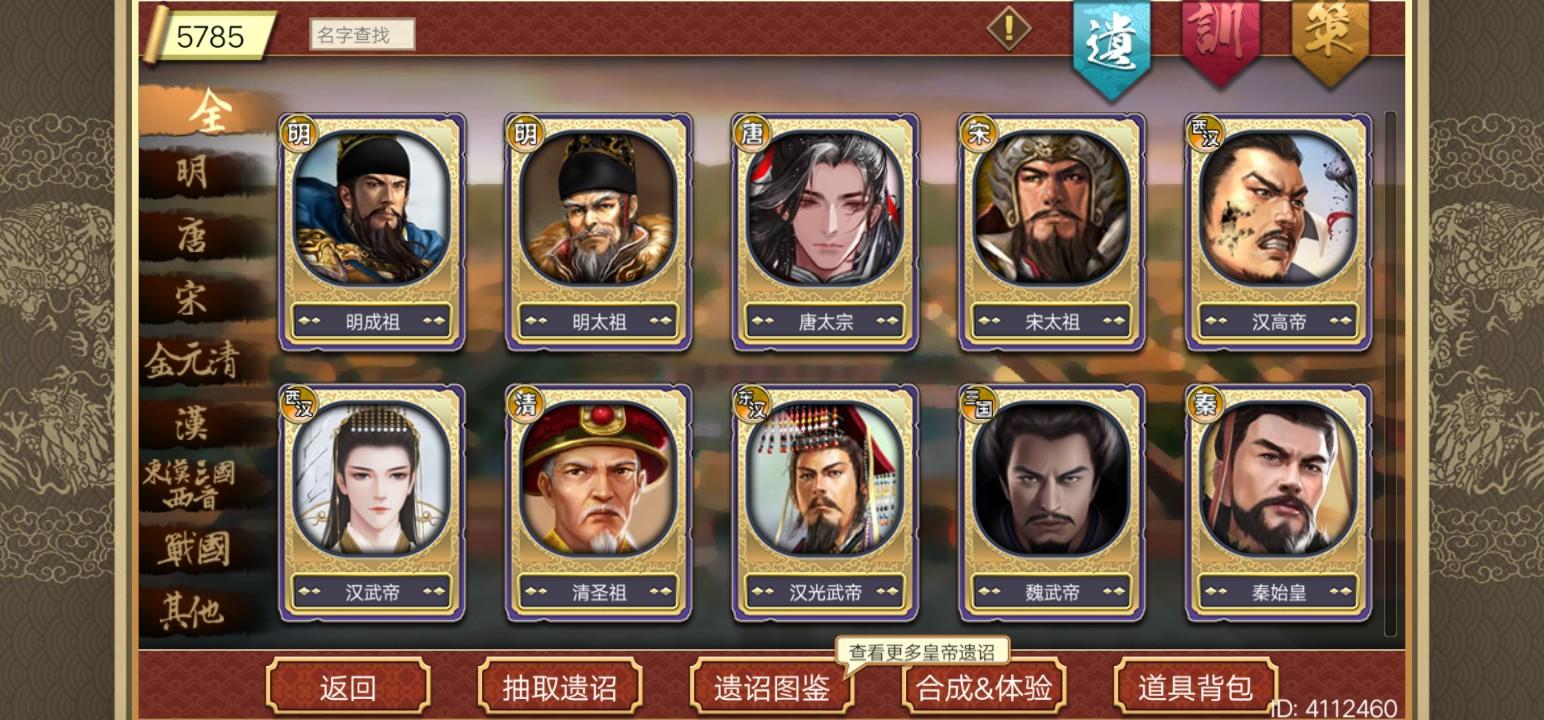Pick the 魏武帝 portrait card
The width and height of the screenshot is (1544, 720).
(1052, 502)
